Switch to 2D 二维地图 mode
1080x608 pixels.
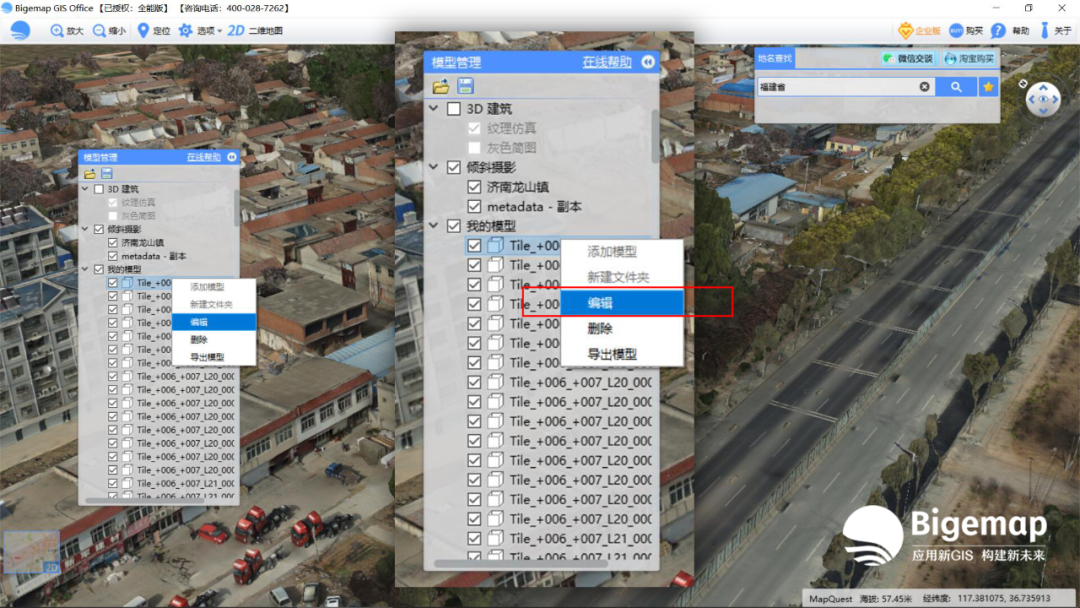tap(256, 31)
